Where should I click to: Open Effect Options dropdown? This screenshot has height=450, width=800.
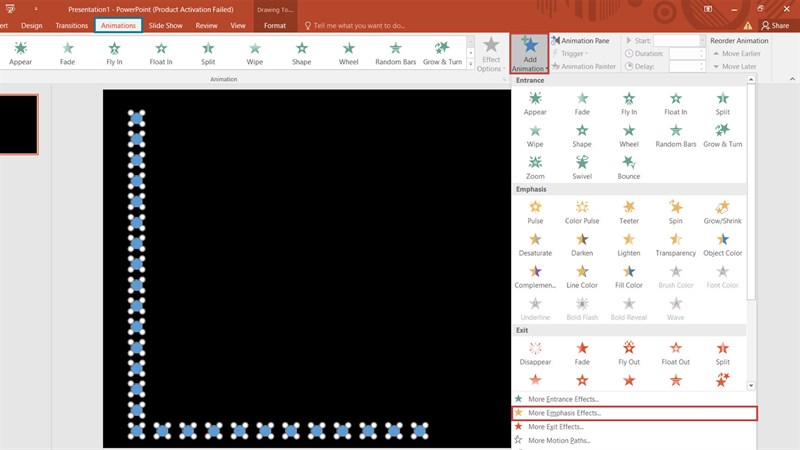tap(491, 54)
